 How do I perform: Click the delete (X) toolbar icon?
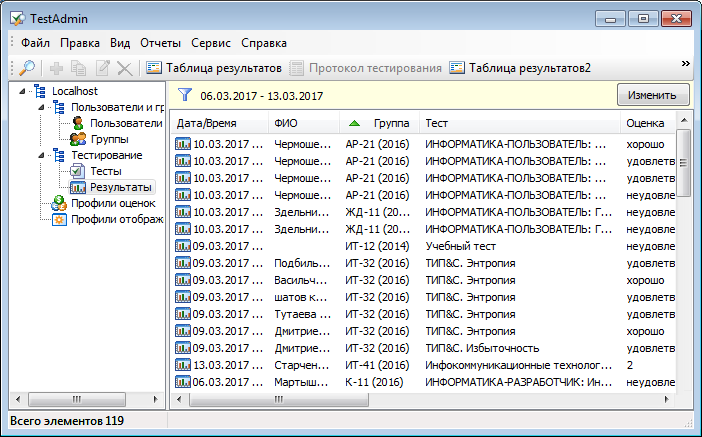tap(124, 69)
